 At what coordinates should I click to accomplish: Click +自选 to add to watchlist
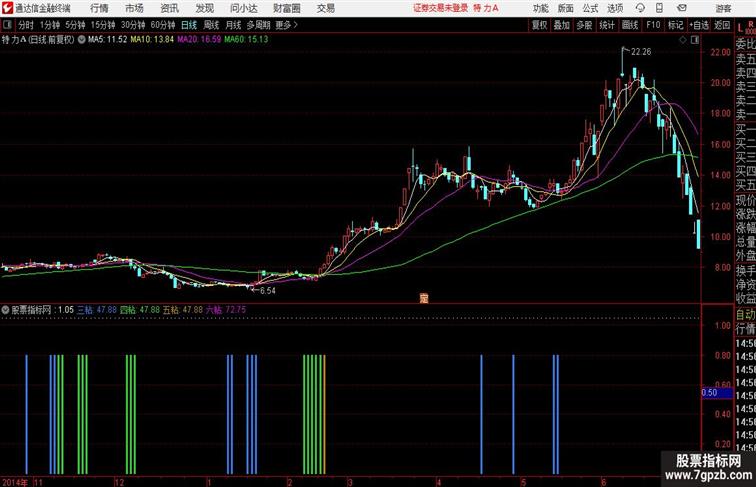(699, 25)
